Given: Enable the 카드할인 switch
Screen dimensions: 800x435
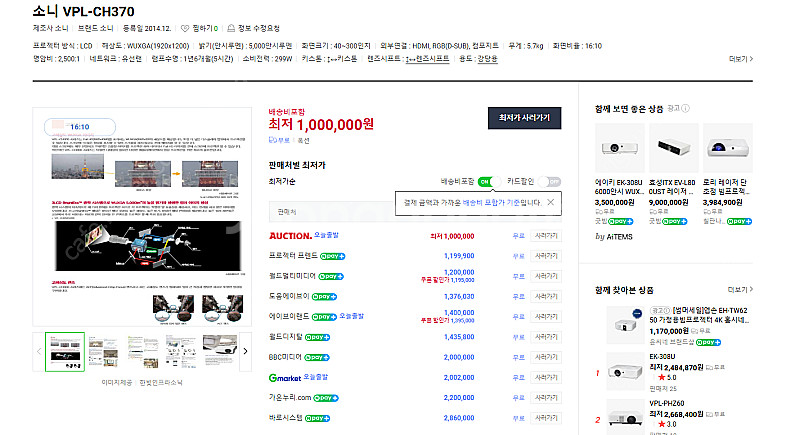Looking at the screenshot, I should pos(550,182).
